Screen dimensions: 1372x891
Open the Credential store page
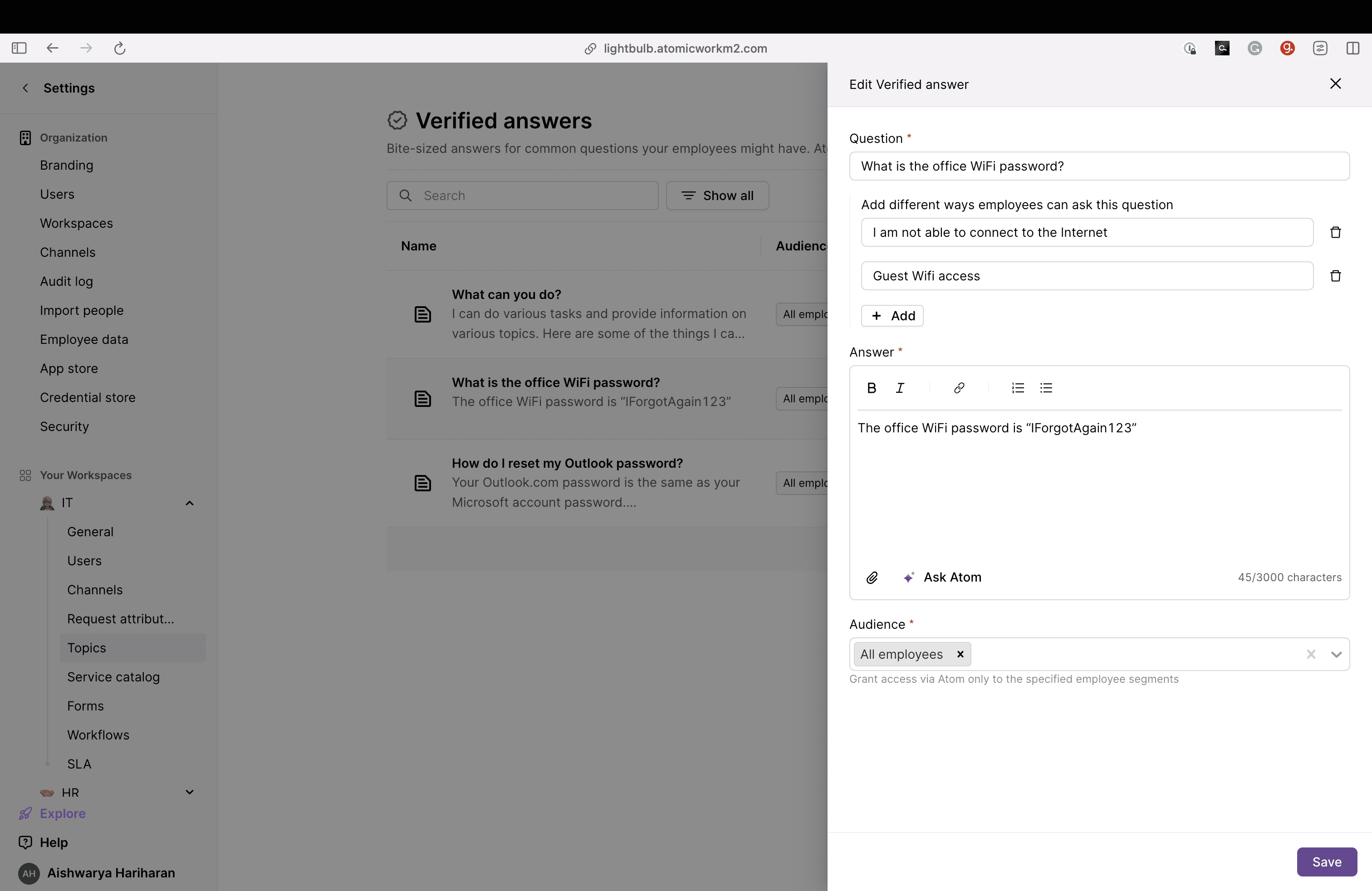[88, 398]
